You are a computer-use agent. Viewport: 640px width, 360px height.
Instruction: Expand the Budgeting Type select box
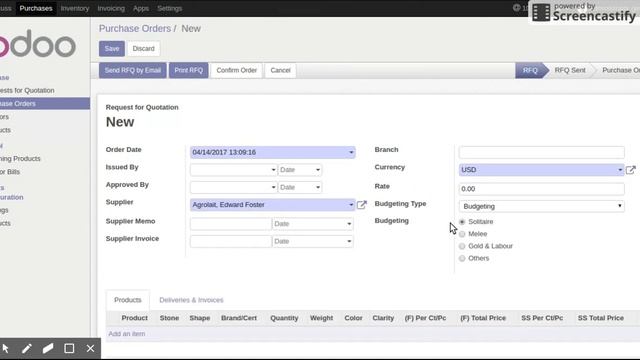542,206
